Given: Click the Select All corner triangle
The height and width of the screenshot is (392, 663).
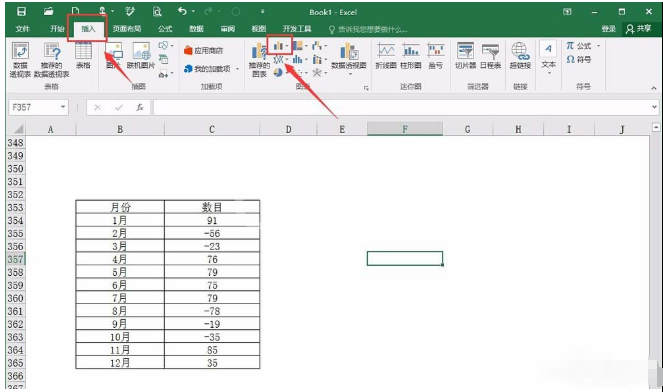Looking at the screenshot, I should point(19,129).
